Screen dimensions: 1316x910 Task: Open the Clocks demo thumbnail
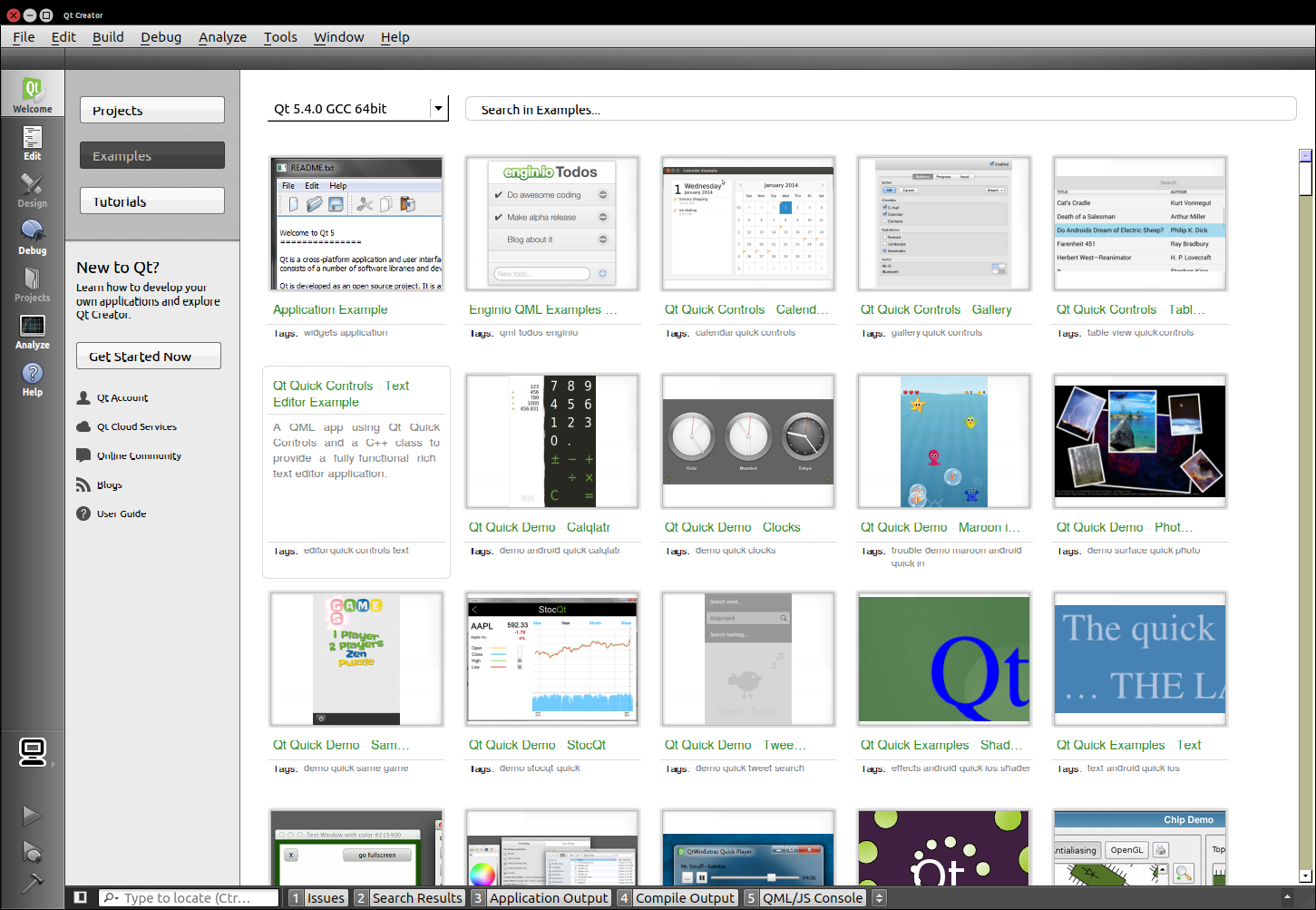(748, 441)
